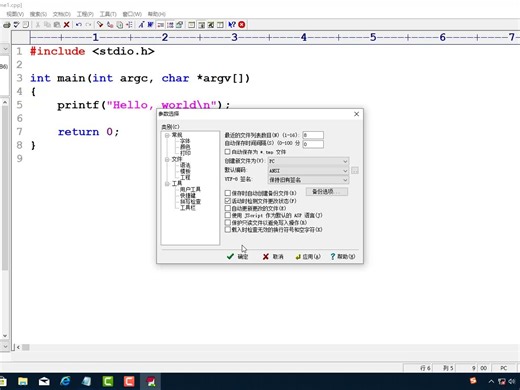Open the green C app on the taskbar
Screen dimensions: 520x390
coord(108,381)
